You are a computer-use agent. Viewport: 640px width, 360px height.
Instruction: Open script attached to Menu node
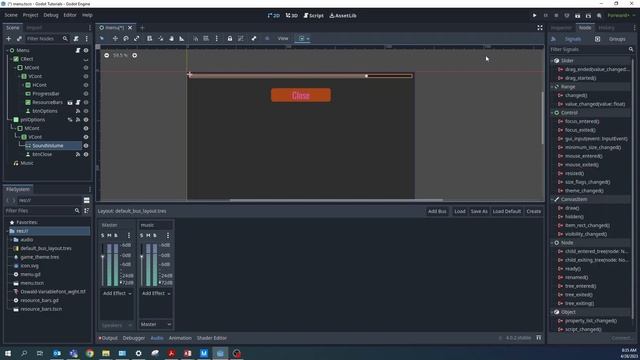click(78, 50)
